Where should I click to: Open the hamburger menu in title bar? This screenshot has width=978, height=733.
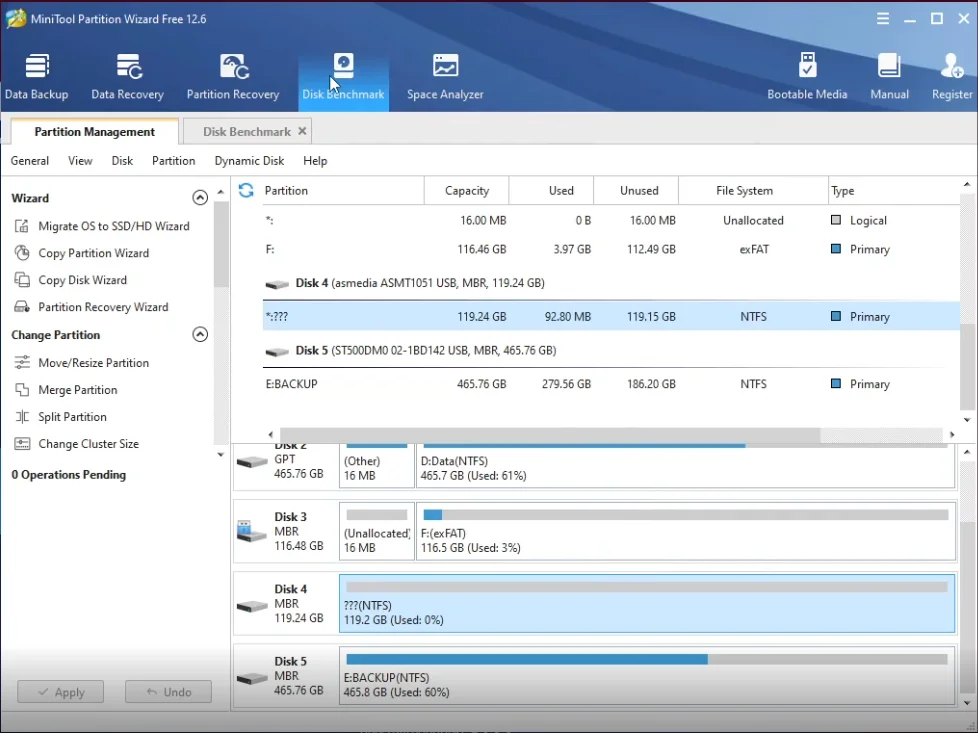(x=883, y=19)
